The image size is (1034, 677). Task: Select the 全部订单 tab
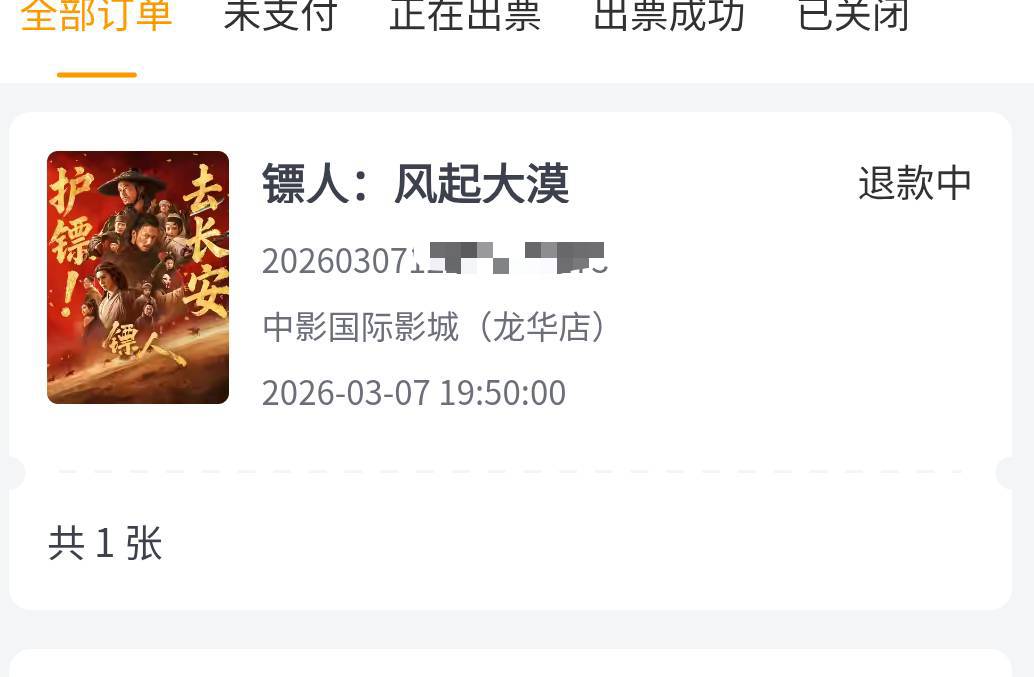[x=96, y=16]
